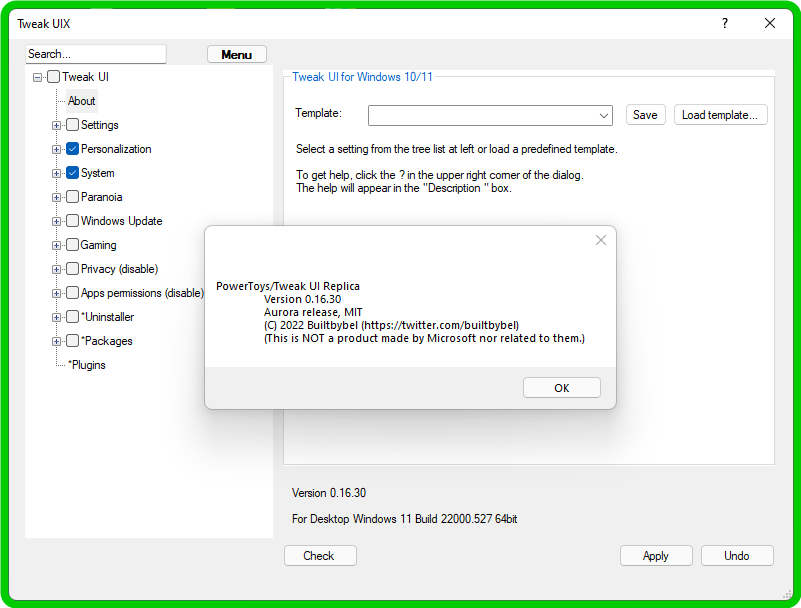This screenshot has height=608, width=801.
Task: Close the Tweak UIX window
Action: click(x=769, y=23)
